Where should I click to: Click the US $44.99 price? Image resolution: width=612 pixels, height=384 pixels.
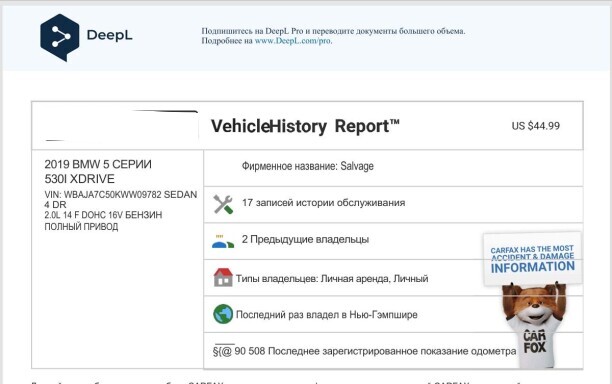point(536,126)
